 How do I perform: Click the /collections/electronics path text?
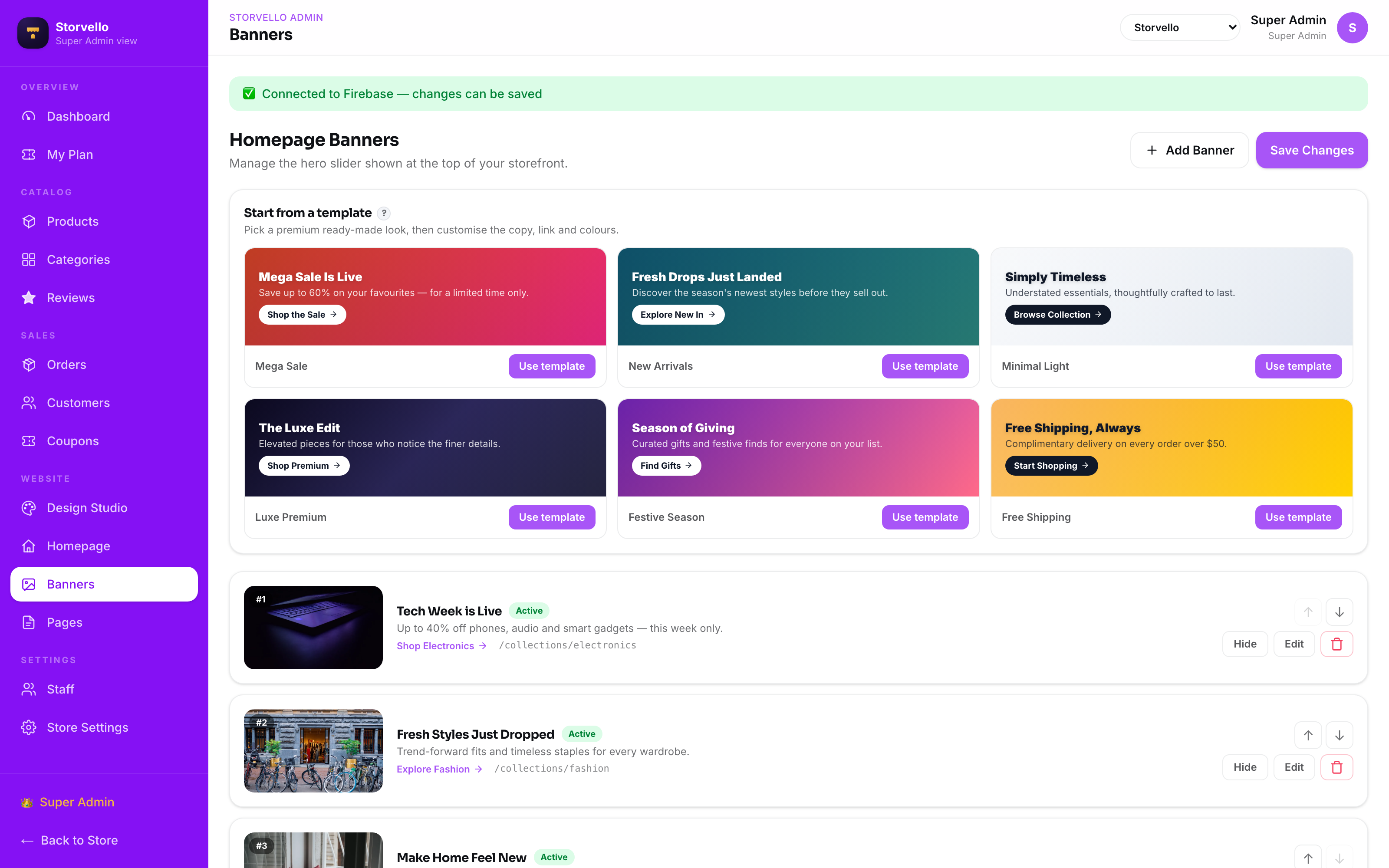pos(567,645)
